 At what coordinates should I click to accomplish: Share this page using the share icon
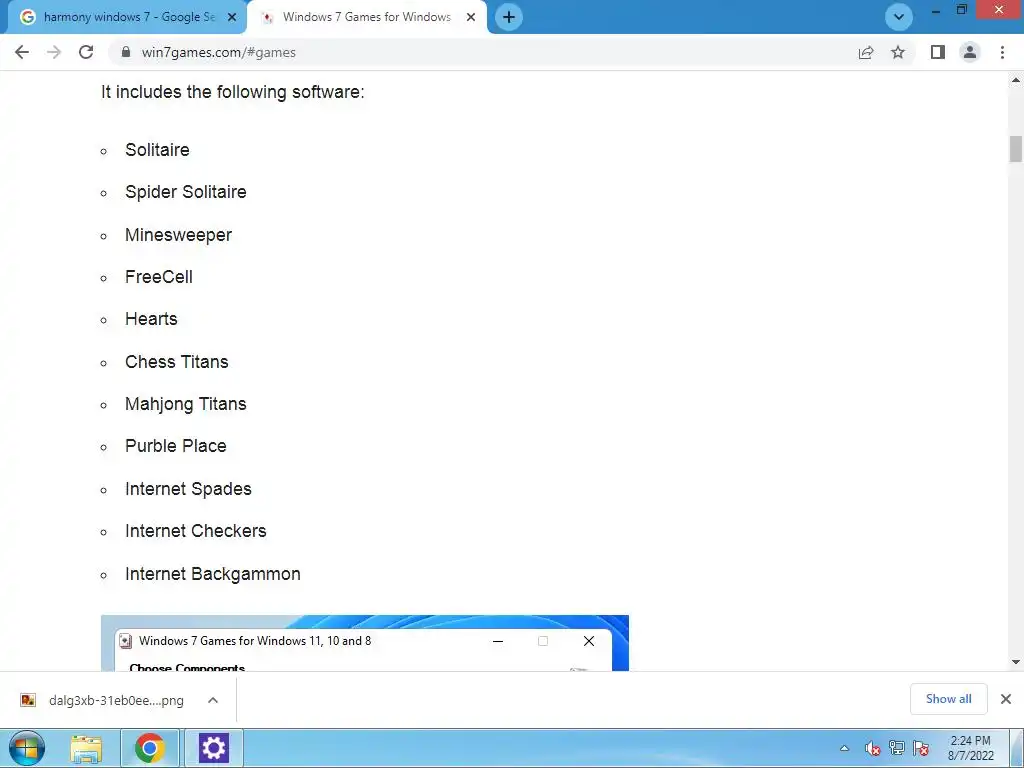(x=866, y=52)
